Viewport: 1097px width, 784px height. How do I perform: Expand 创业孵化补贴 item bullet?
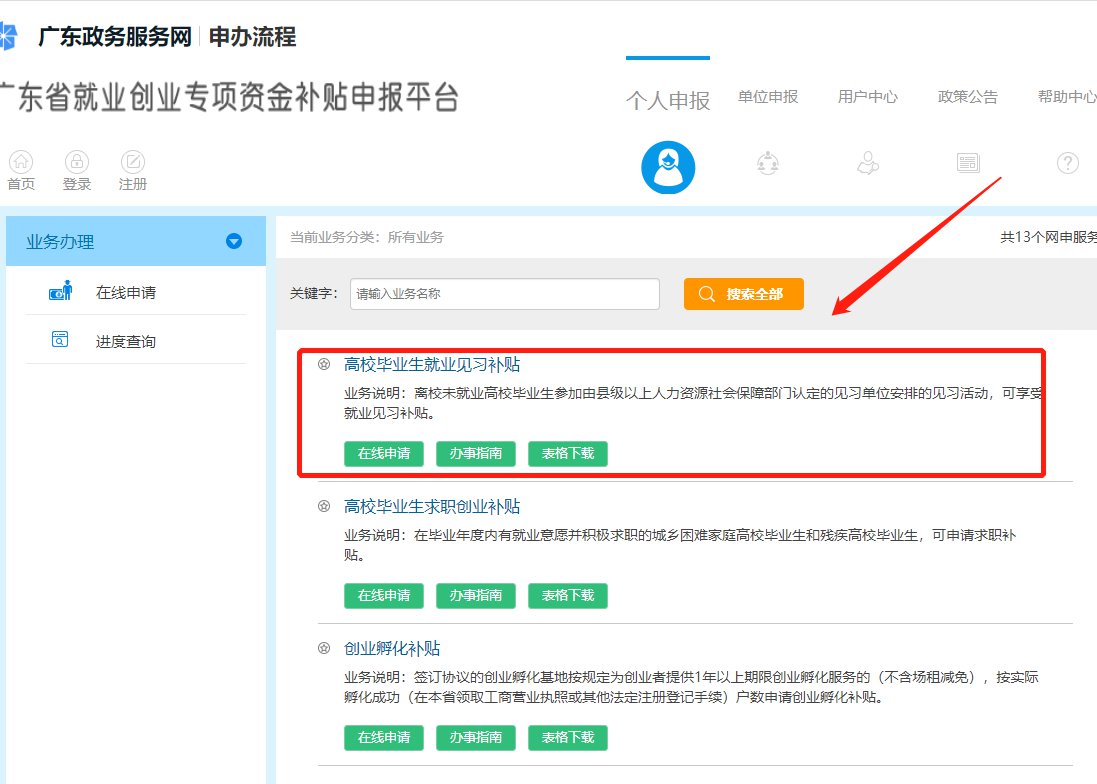point(323,648)
